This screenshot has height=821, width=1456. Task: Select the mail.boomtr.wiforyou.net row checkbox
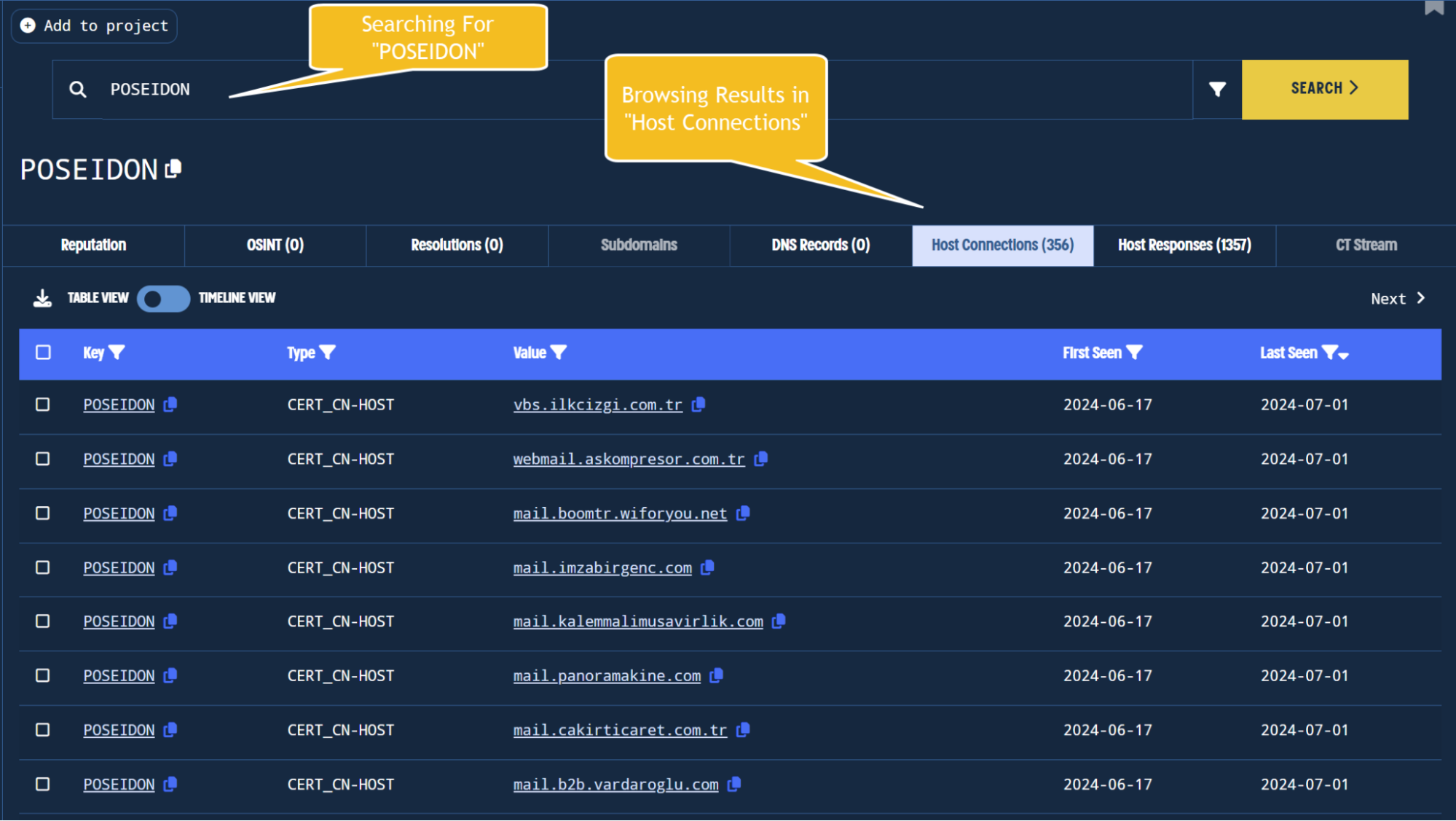[x=43, y=514]
